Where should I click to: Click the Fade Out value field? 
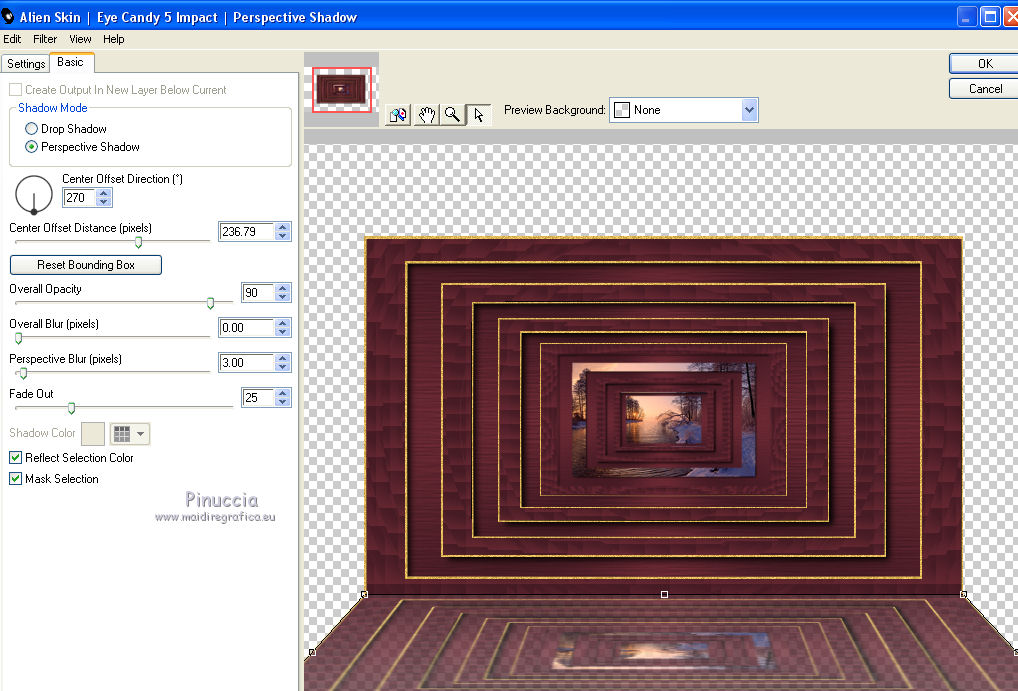click(258, 397)
